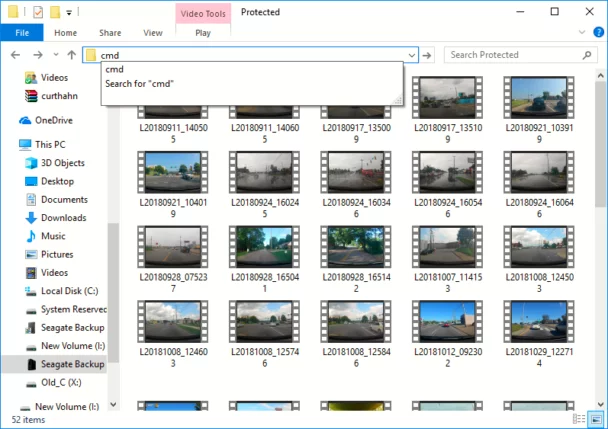
Task: Click the Properties quick access icon
Action: pyautogui.click(x=38, y=12)
